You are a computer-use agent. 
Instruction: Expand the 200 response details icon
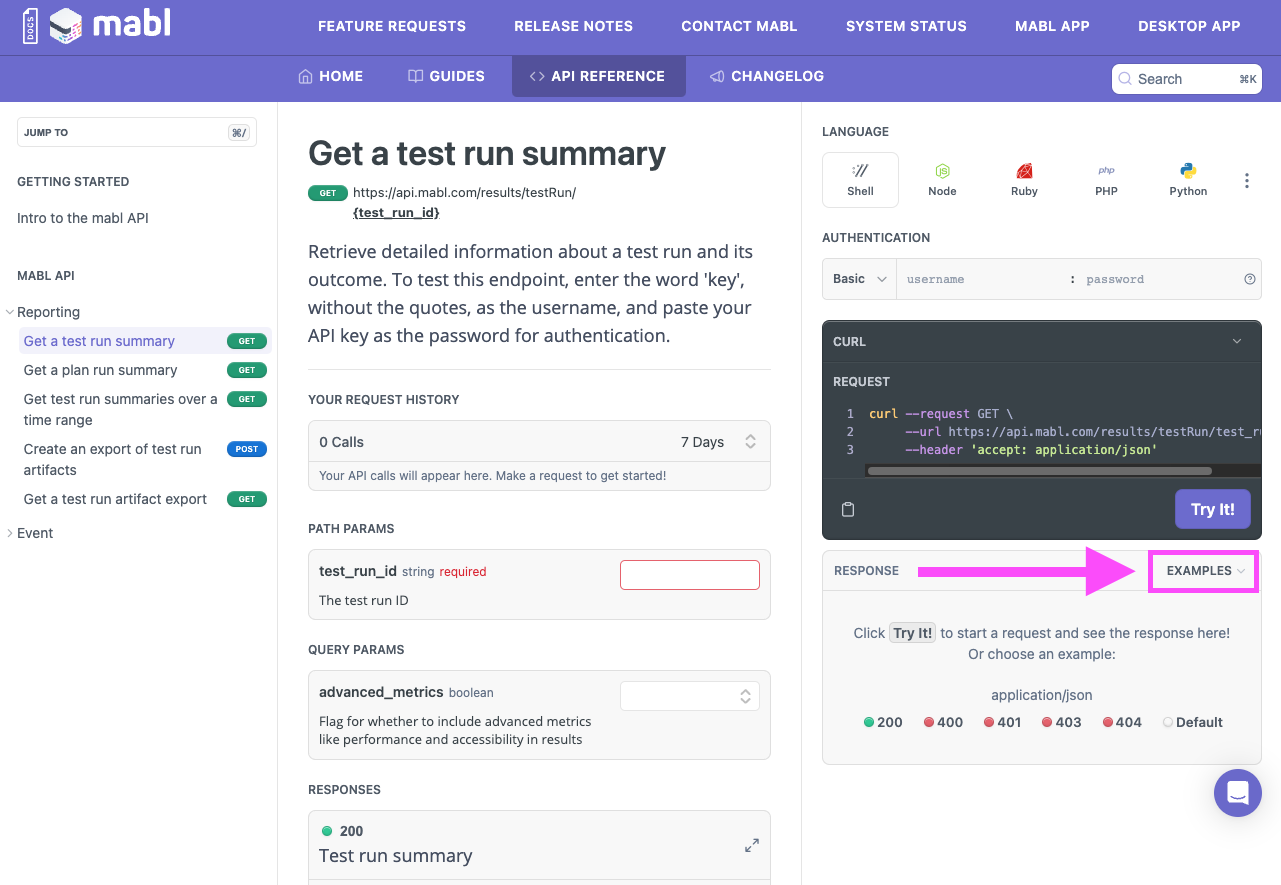tap(752, 845)
